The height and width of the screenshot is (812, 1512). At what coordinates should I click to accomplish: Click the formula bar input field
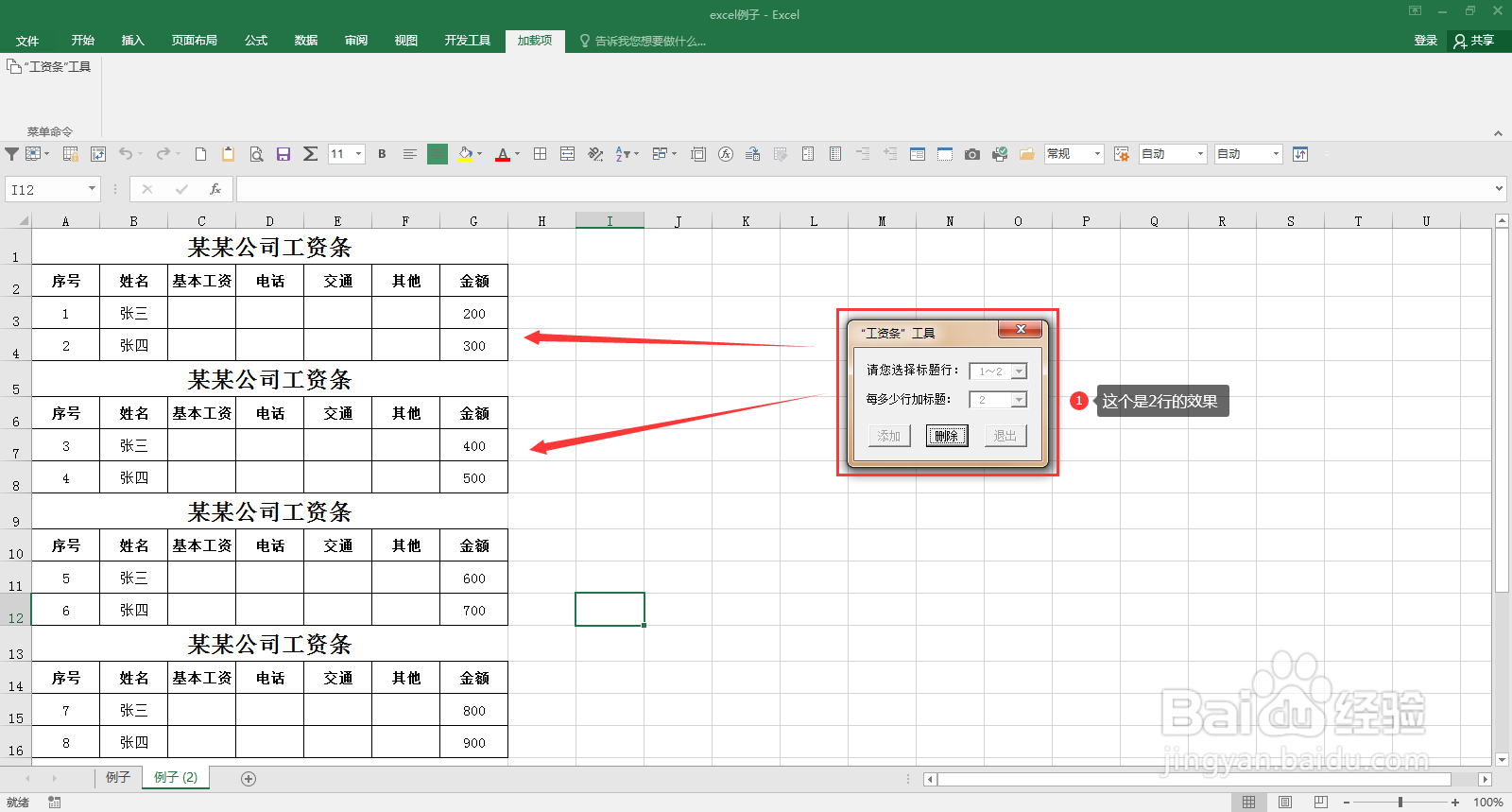(865, 189)
